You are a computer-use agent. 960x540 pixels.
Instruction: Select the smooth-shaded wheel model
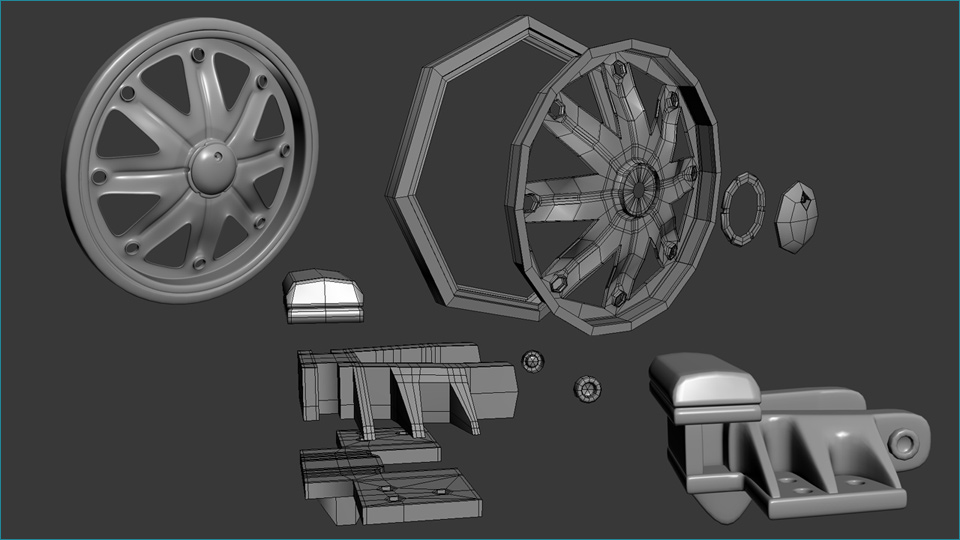tap(189, 159)
